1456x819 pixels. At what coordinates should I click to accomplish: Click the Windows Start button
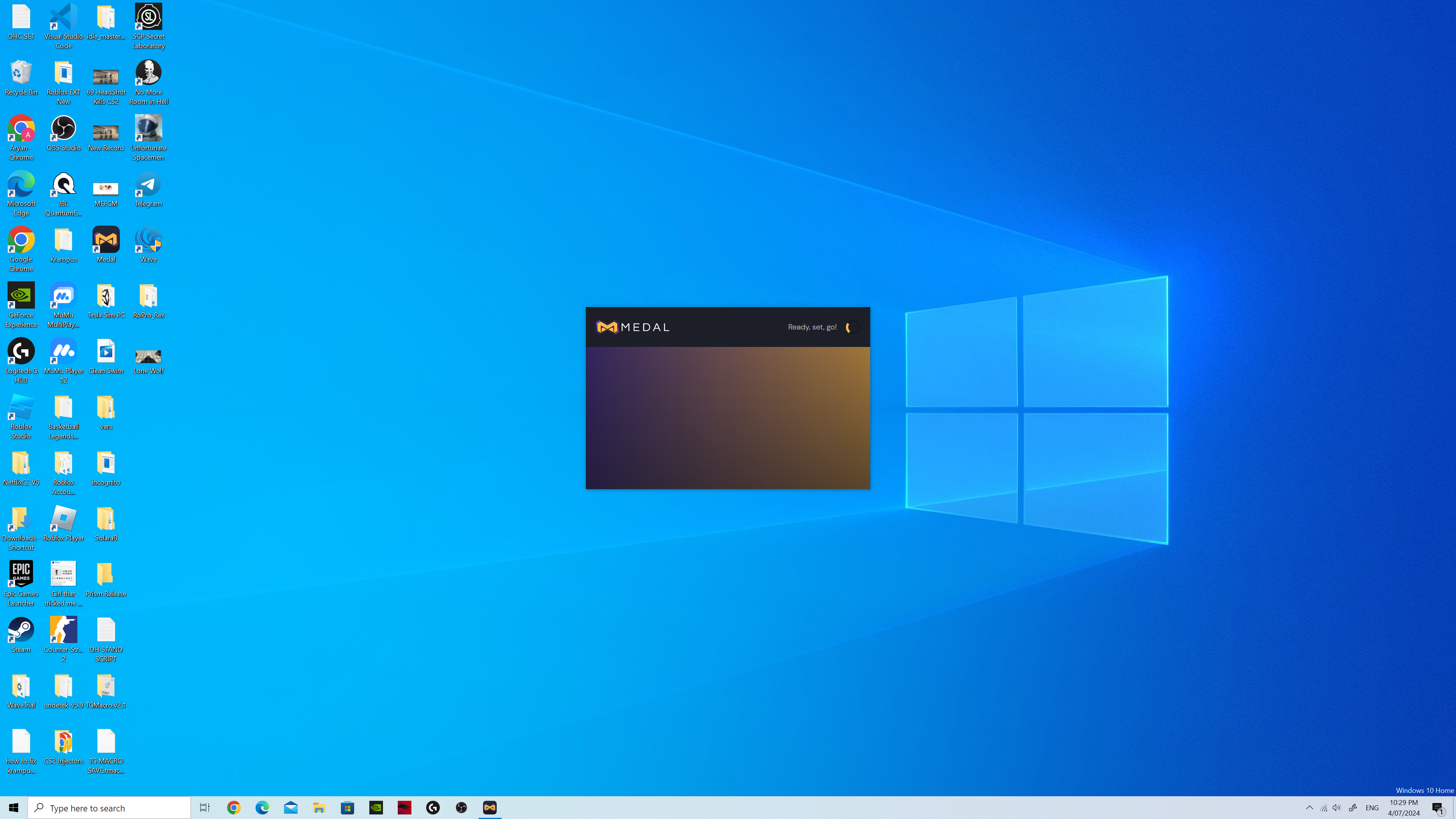pyautogui.click(x=14, y=808)
